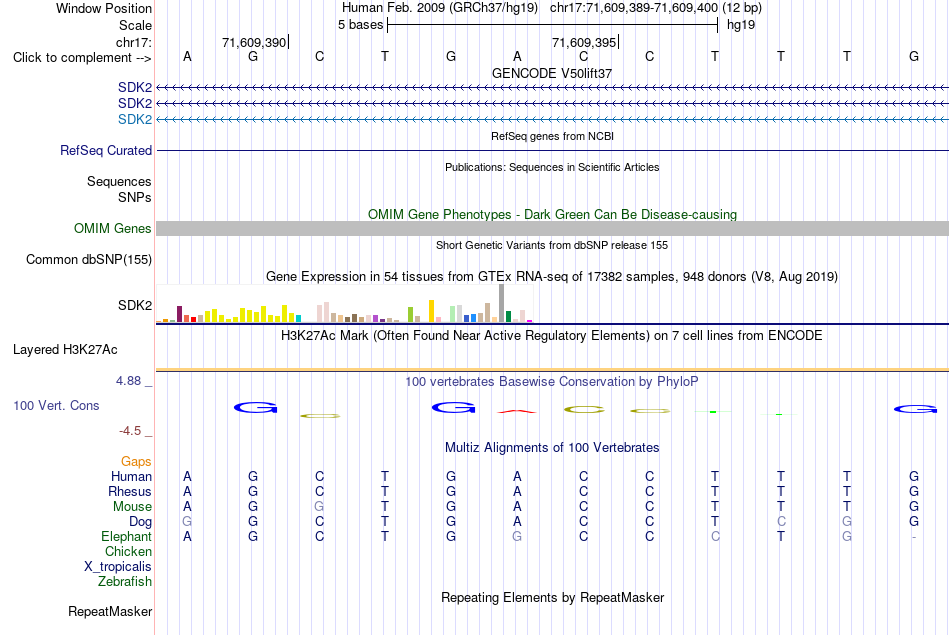Image resolution: width=950 pixels, height=635 pixels.
Task: Click the "71,609,395" ruler coordinate
Action: 584,42
